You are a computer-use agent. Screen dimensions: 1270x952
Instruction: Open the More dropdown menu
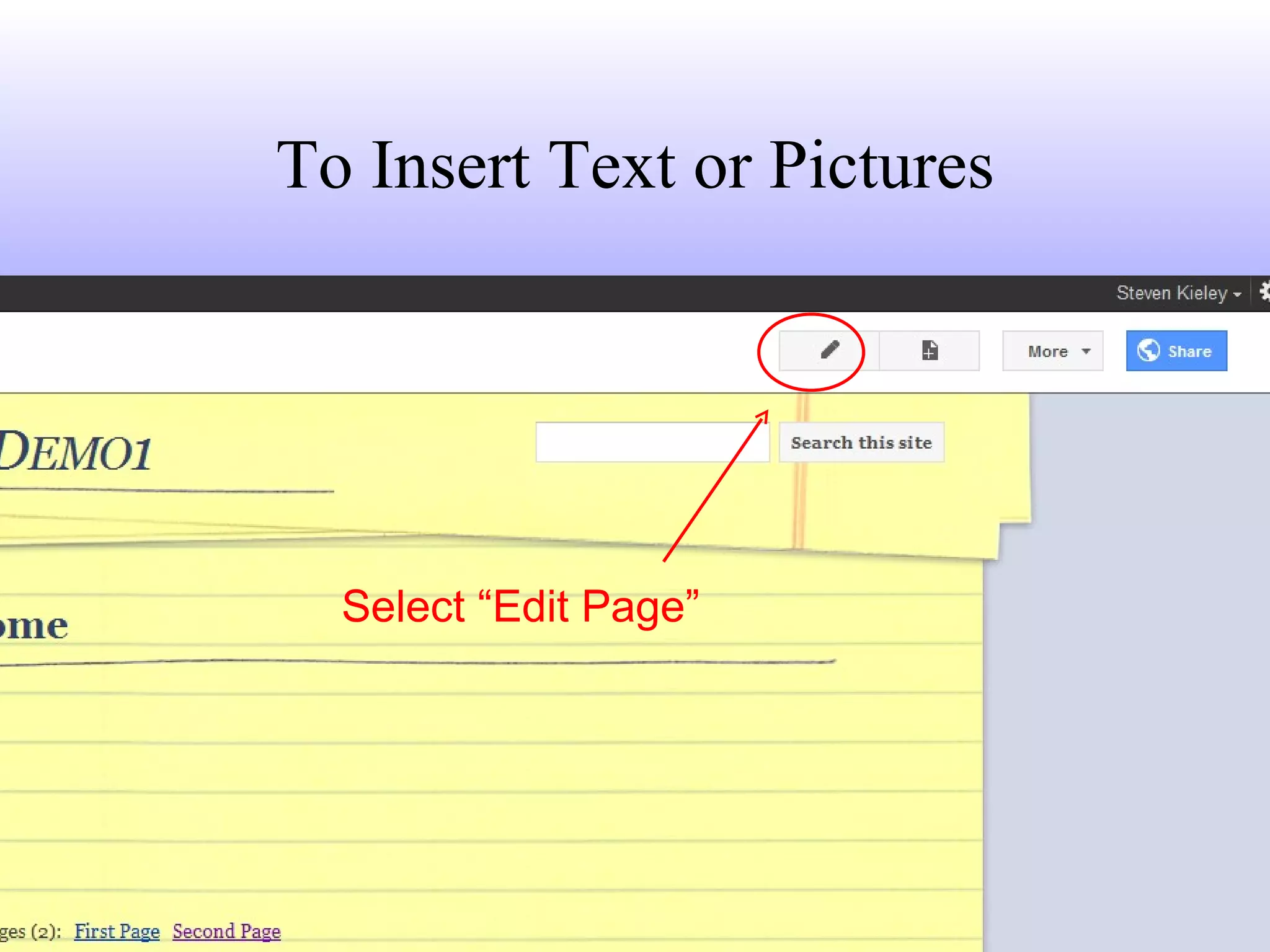pos(1053,351)
